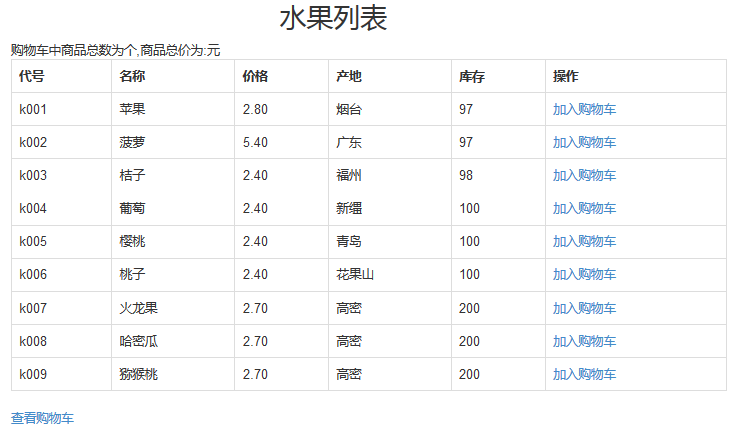This screenshot has width=733, height=428.
Task: Click the 代号 column header
Action: point(32,76)
